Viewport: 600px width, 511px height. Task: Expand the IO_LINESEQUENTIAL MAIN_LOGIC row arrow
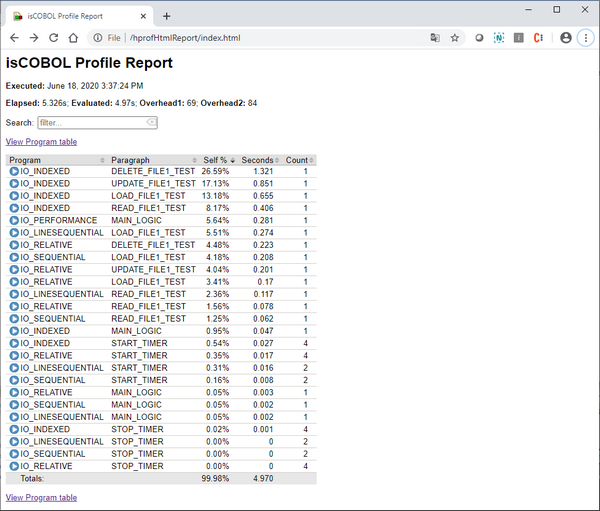pos(14,417)
